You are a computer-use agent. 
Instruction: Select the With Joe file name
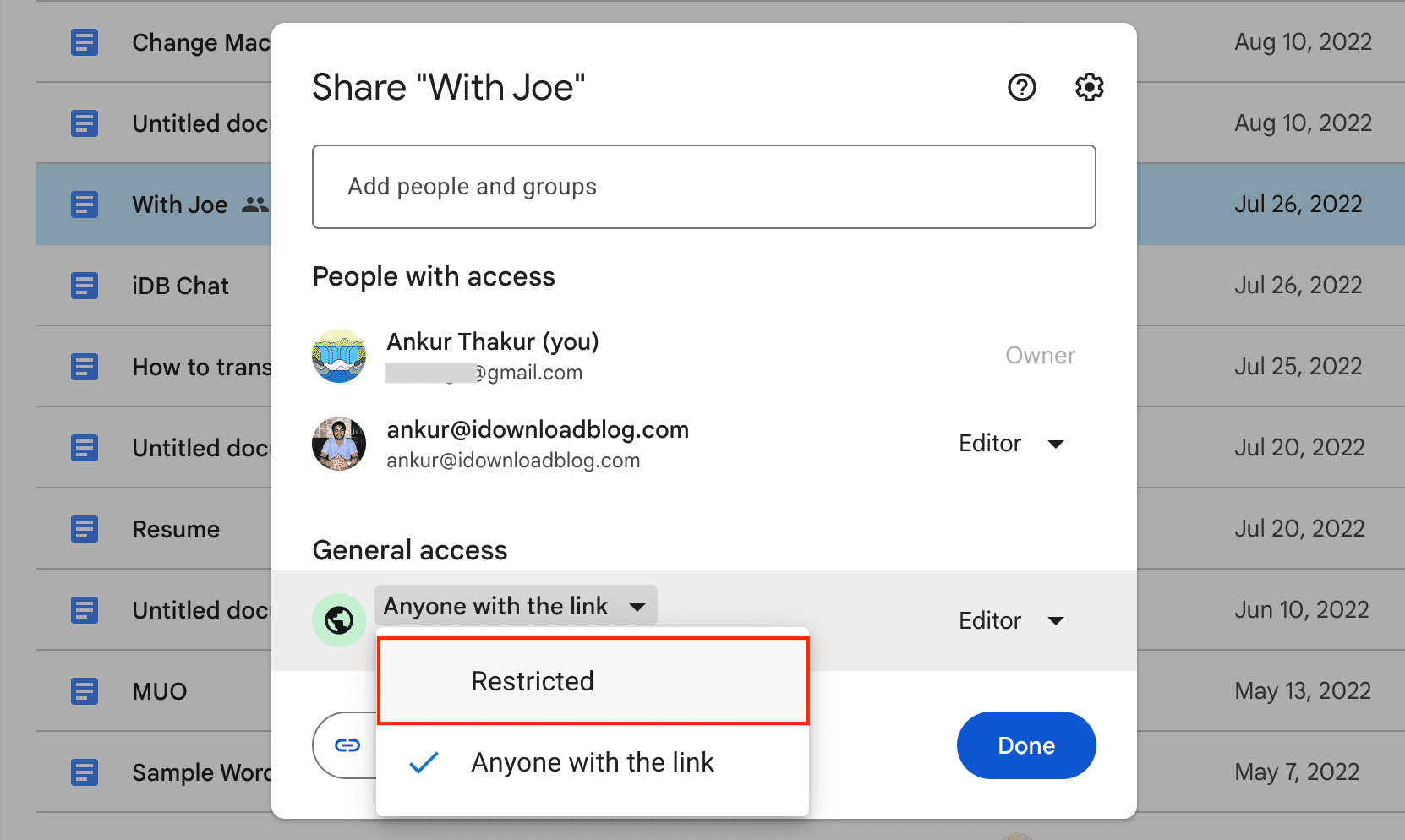179,205
